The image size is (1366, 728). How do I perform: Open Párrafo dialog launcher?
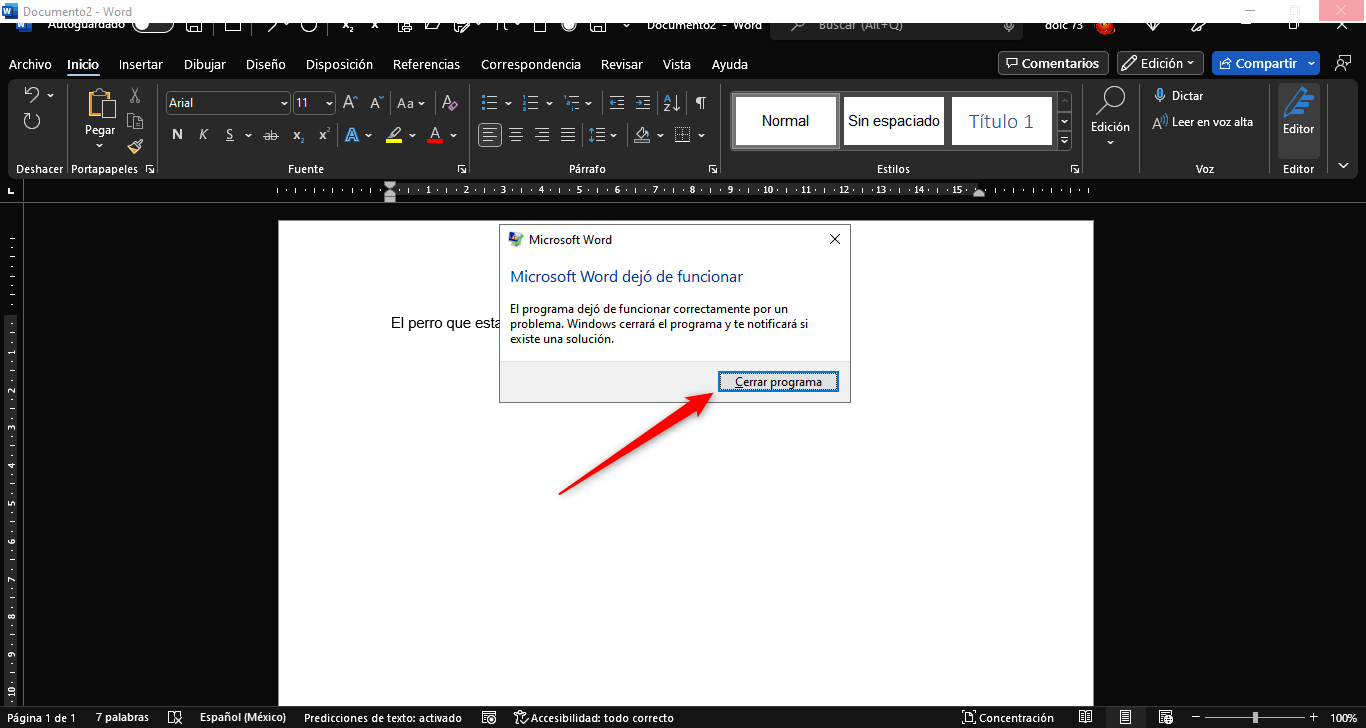[x=712, y=170]
